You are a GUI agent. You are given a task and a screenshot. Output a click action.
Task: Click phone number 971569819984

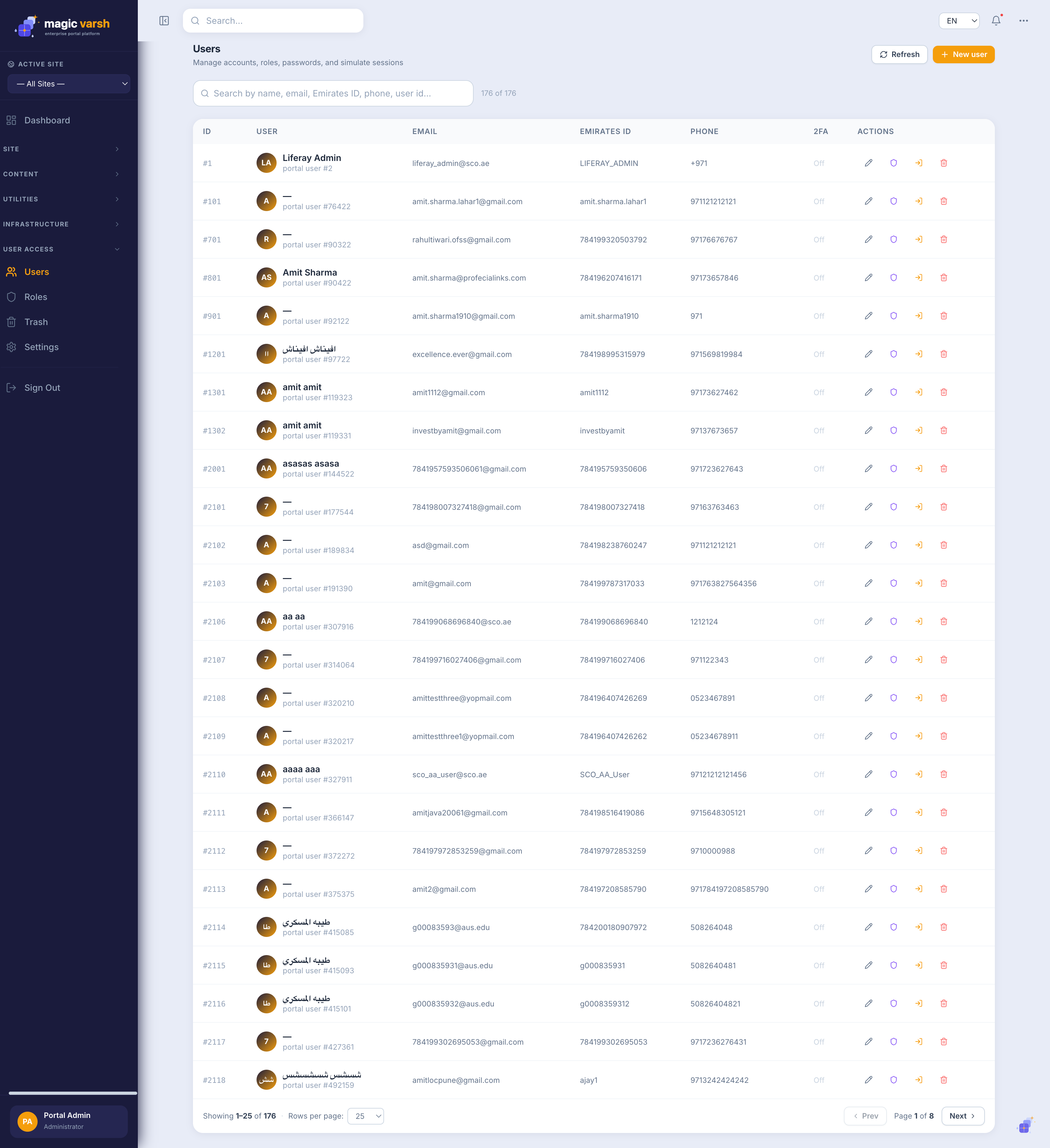[x=716, y=354]
